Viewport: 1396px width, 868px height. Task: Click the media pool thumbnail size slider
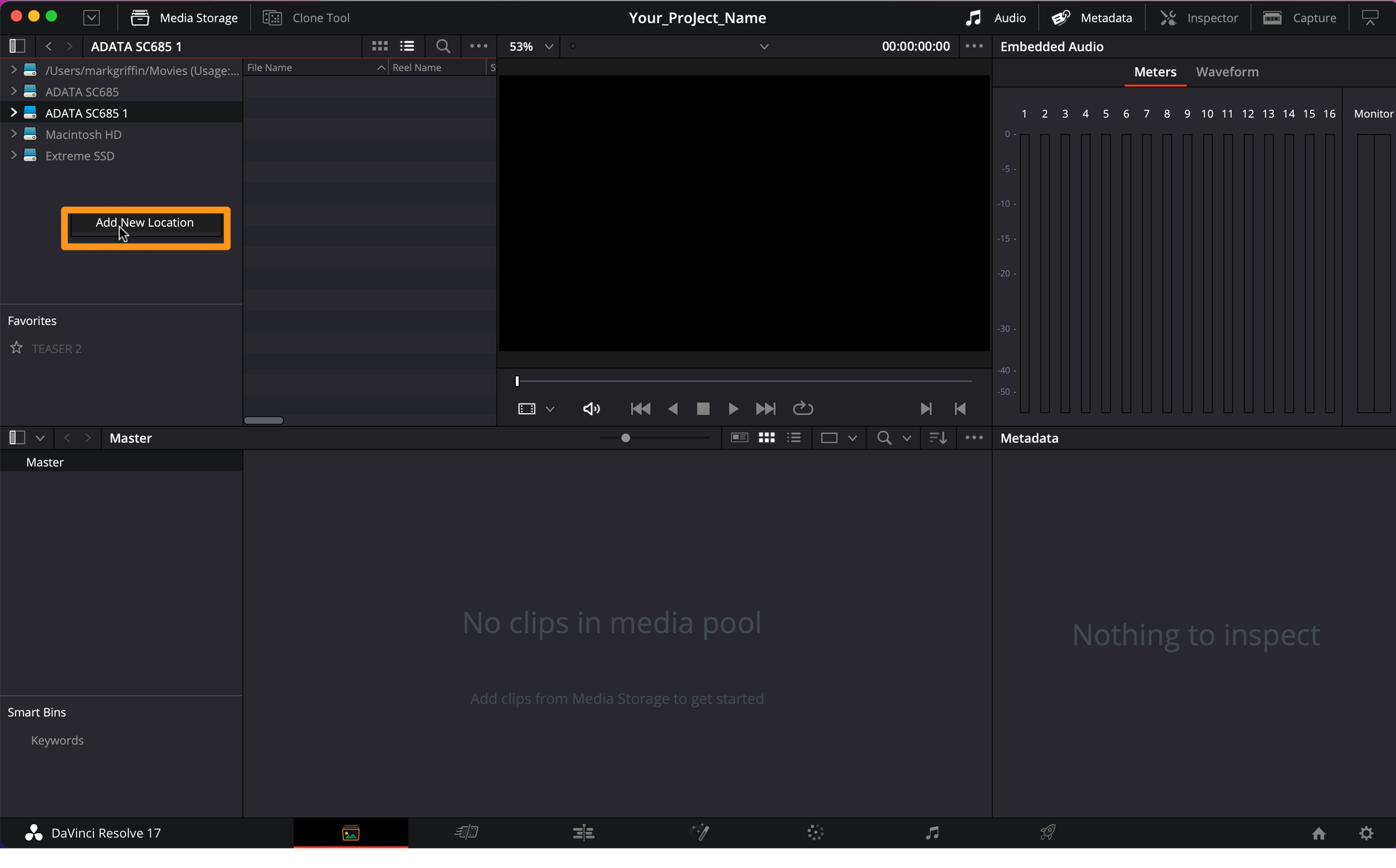tap(625, 438)
